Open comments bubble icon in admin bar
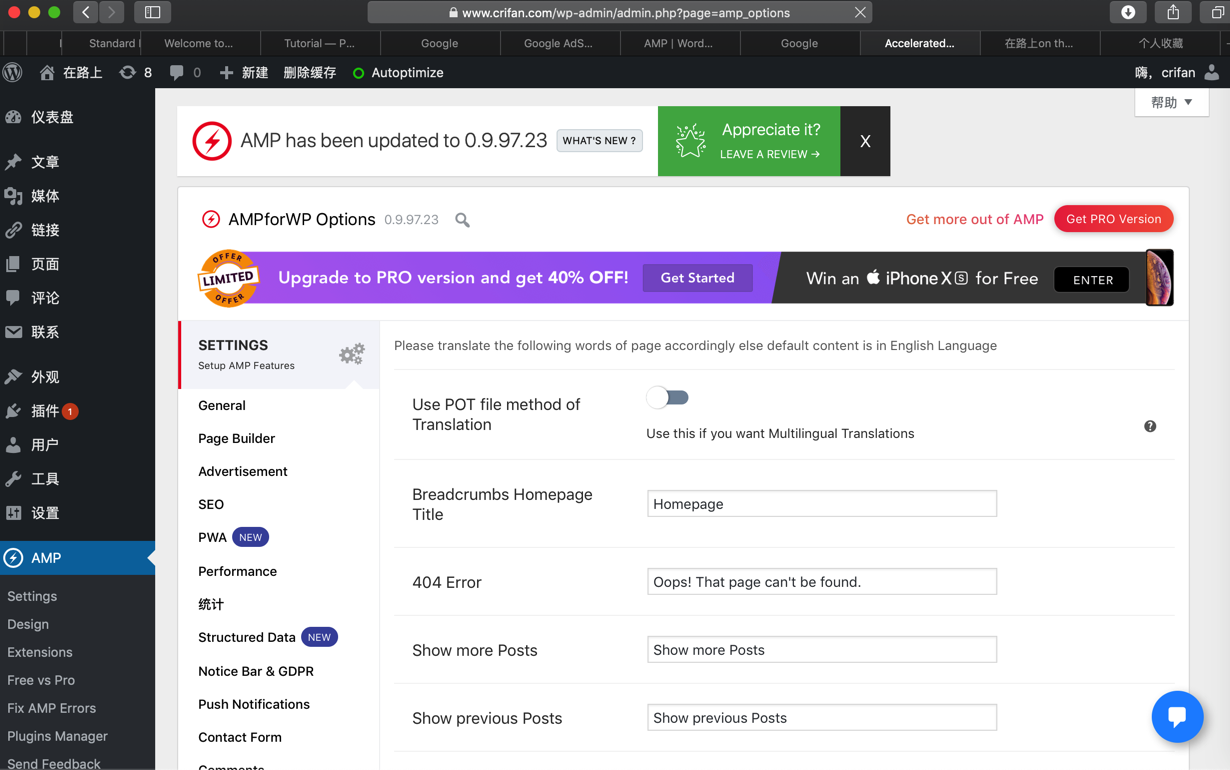Screen dimensions: 1230x770 [177, 72]
